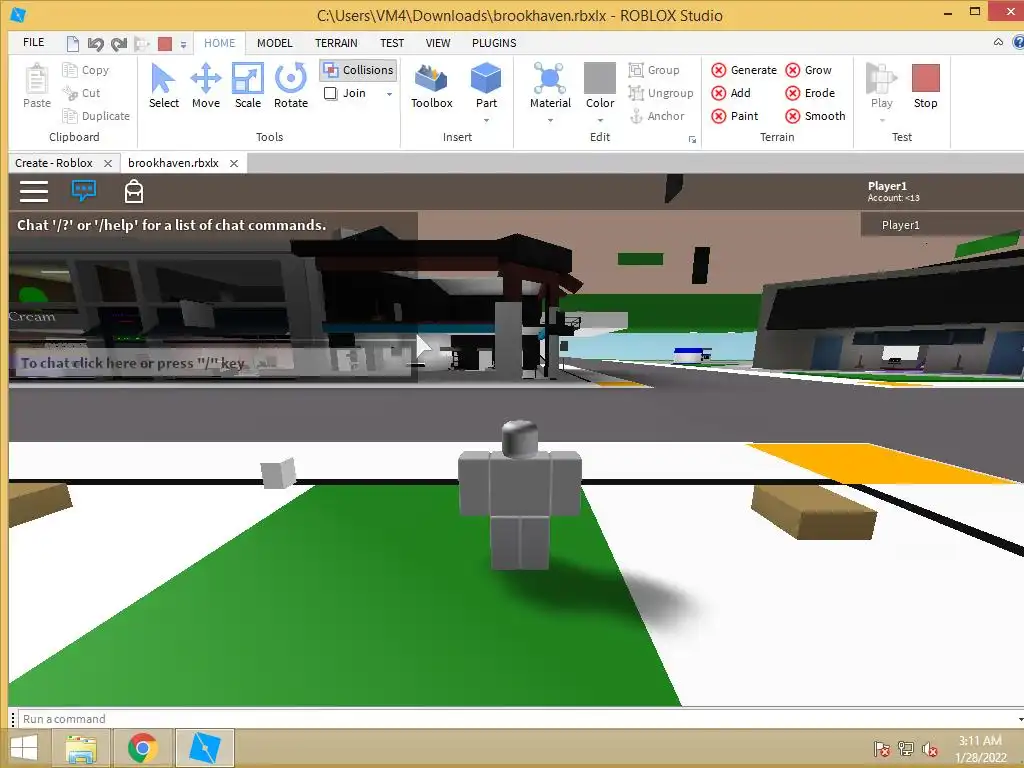Open the FILE menu
The image size is (1024, 768).
tap(33, 42)
